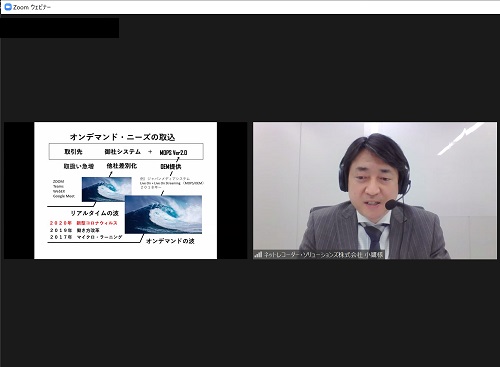This screenshot has width=500, height=367.
Task: Click the 御社システム text on slide
Action: (122, 152)
